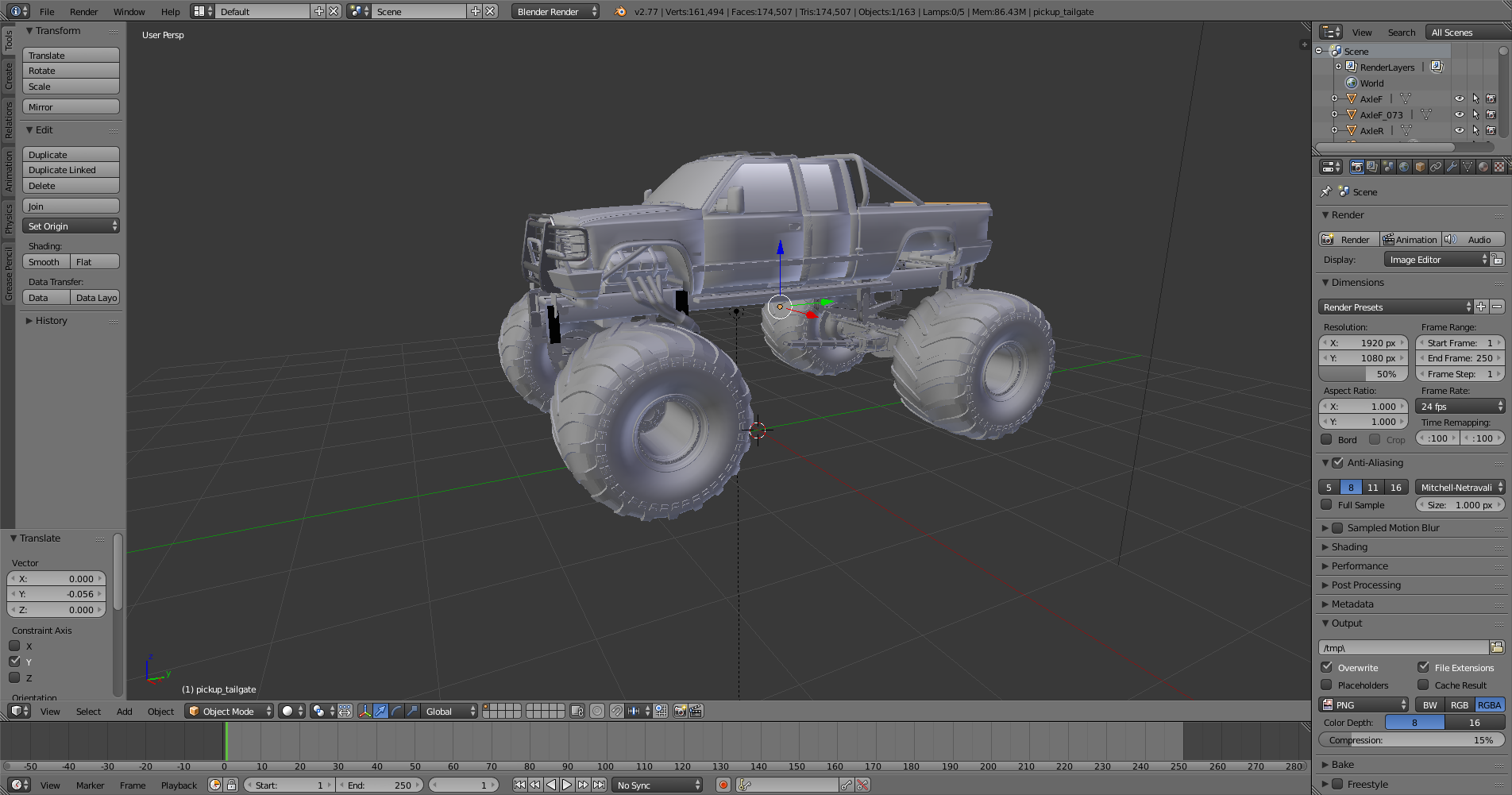This screenshot has width=1512, height=795.
Task: Hide AxleF using its eye icon
Action: point(1460,98)
